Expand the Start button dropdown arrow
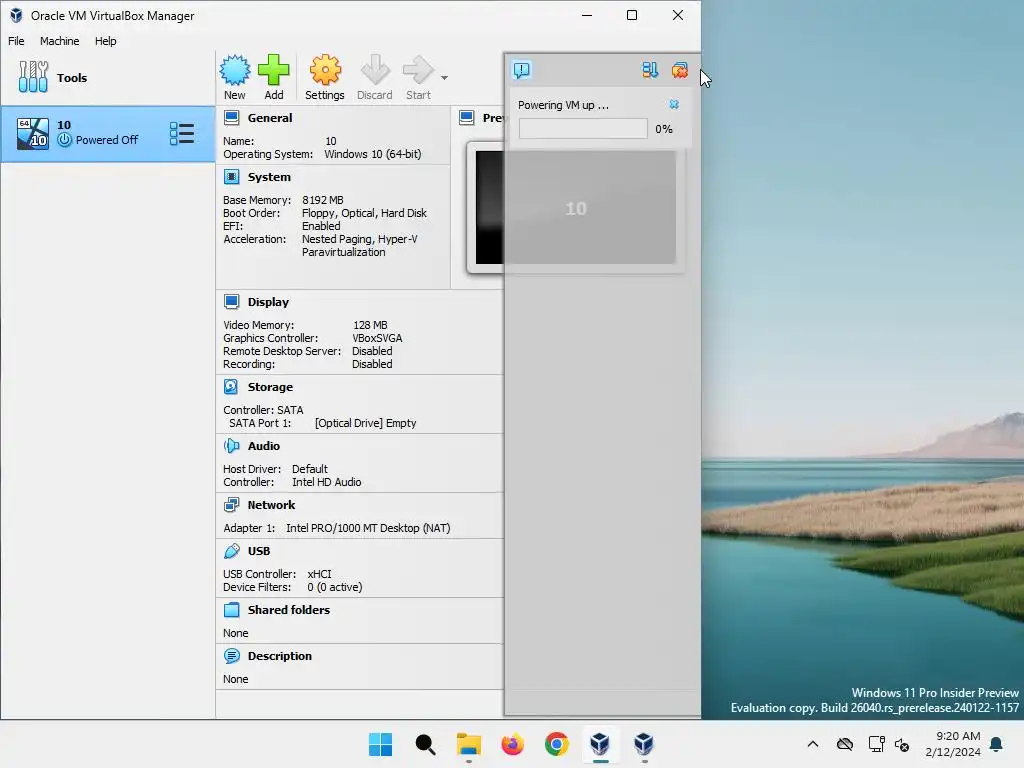This screenshot has width=1024, height=768. 444,78
